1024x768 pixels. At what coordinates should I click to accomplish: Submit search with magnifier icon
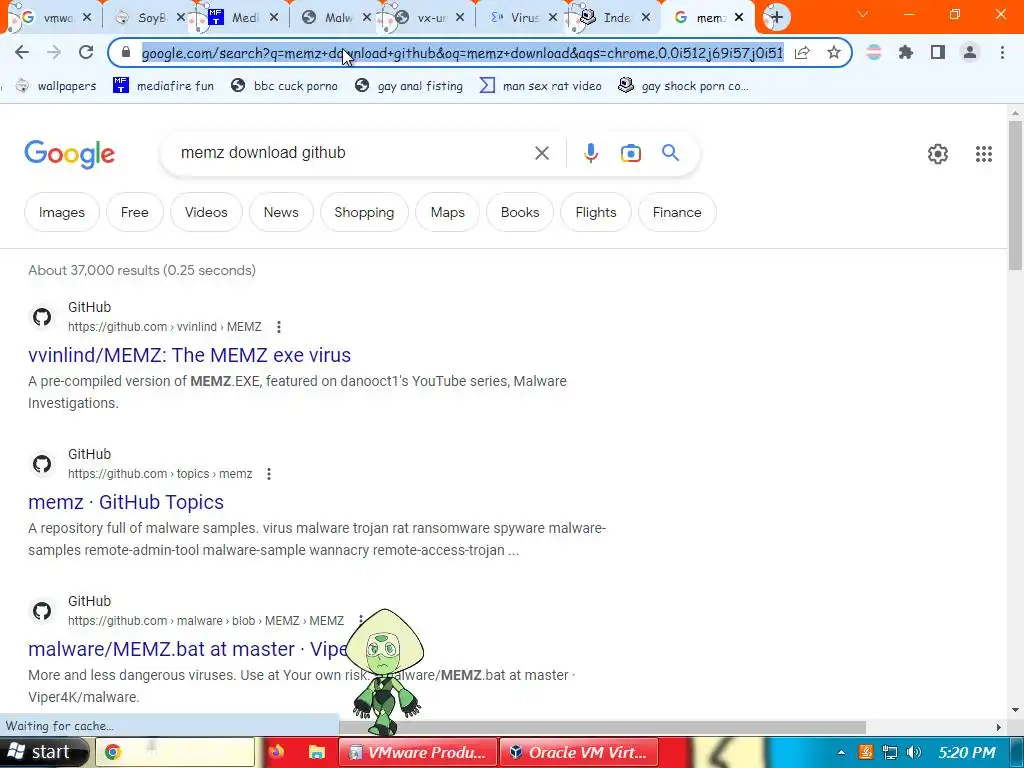pos(671,153)
